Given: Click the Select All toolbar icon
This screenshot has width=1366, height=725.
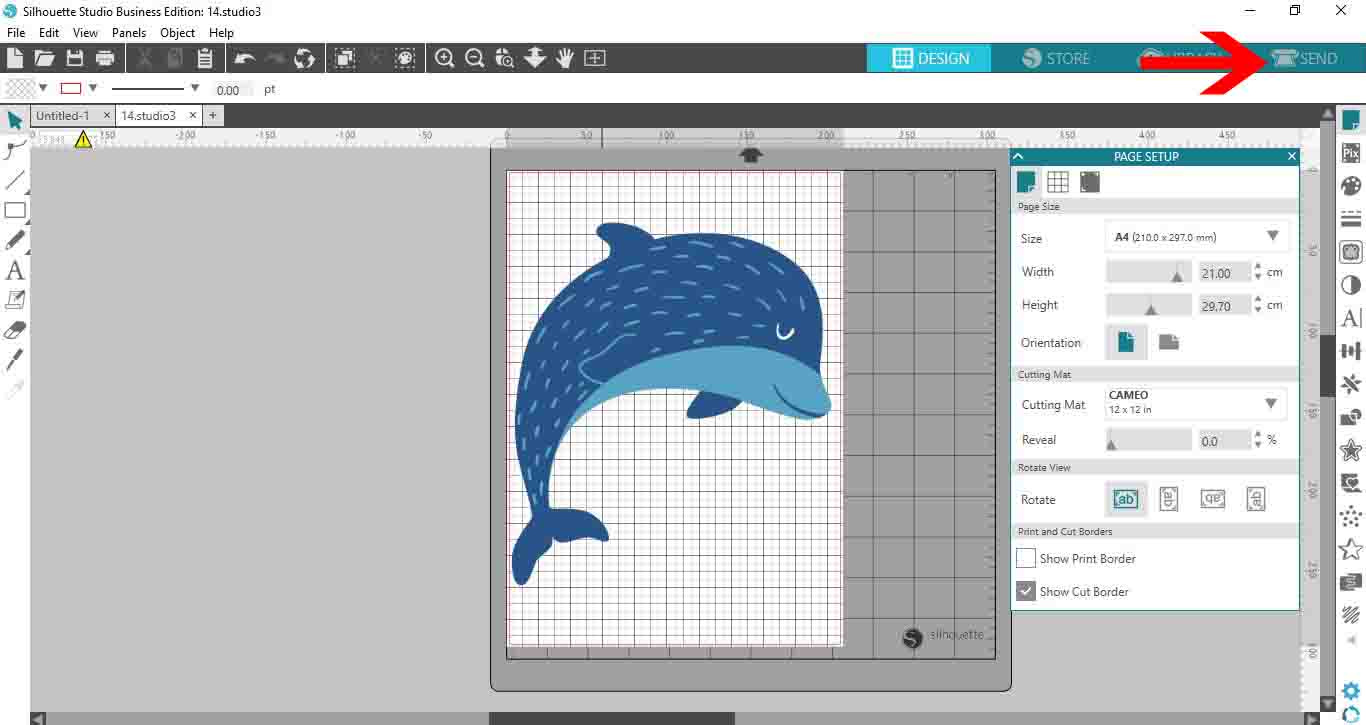Looking at the screenshot, I should click(x=345, y=58).
